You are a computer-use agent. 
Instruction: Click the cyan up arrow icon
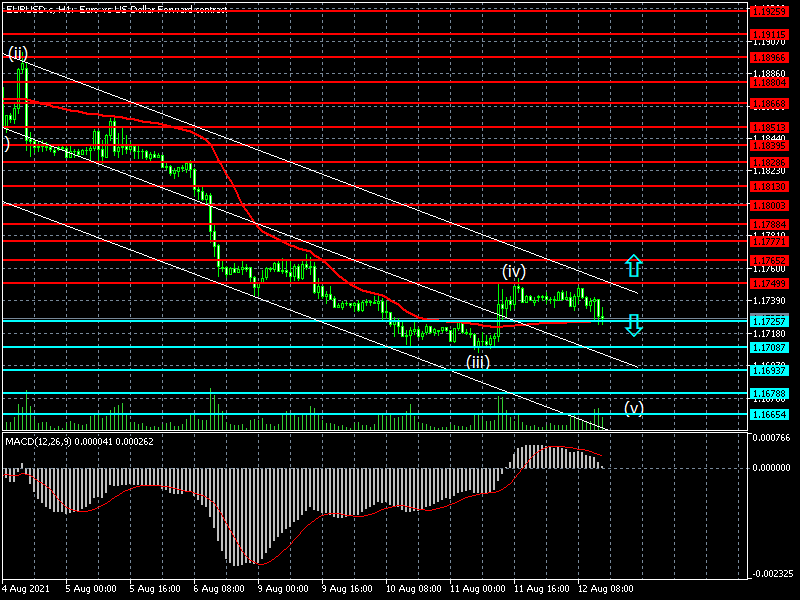coord(633,266)
